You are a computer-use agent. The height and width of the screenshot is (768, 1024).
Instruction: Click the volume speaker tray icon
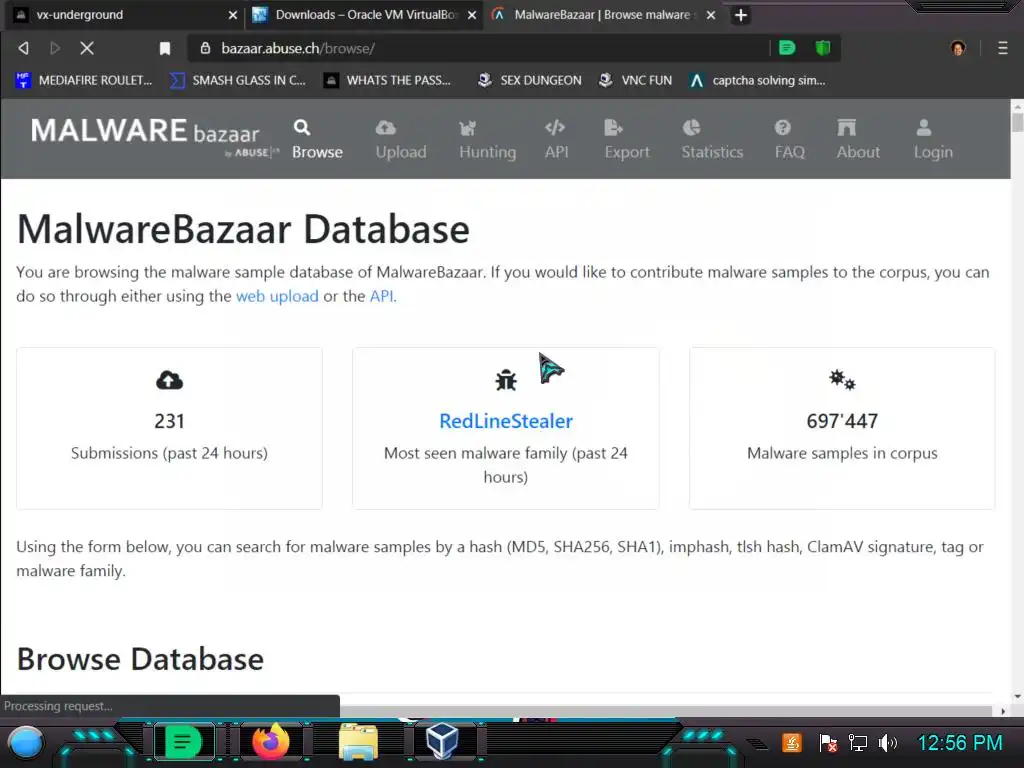click(x=888, y=743)
